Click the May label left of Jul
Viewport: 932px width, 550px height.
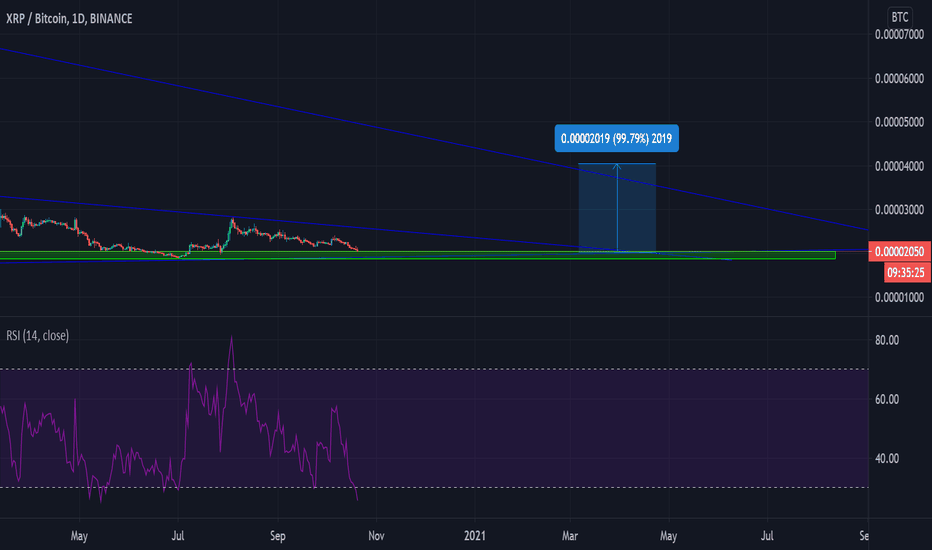click(x=79, y=536)
